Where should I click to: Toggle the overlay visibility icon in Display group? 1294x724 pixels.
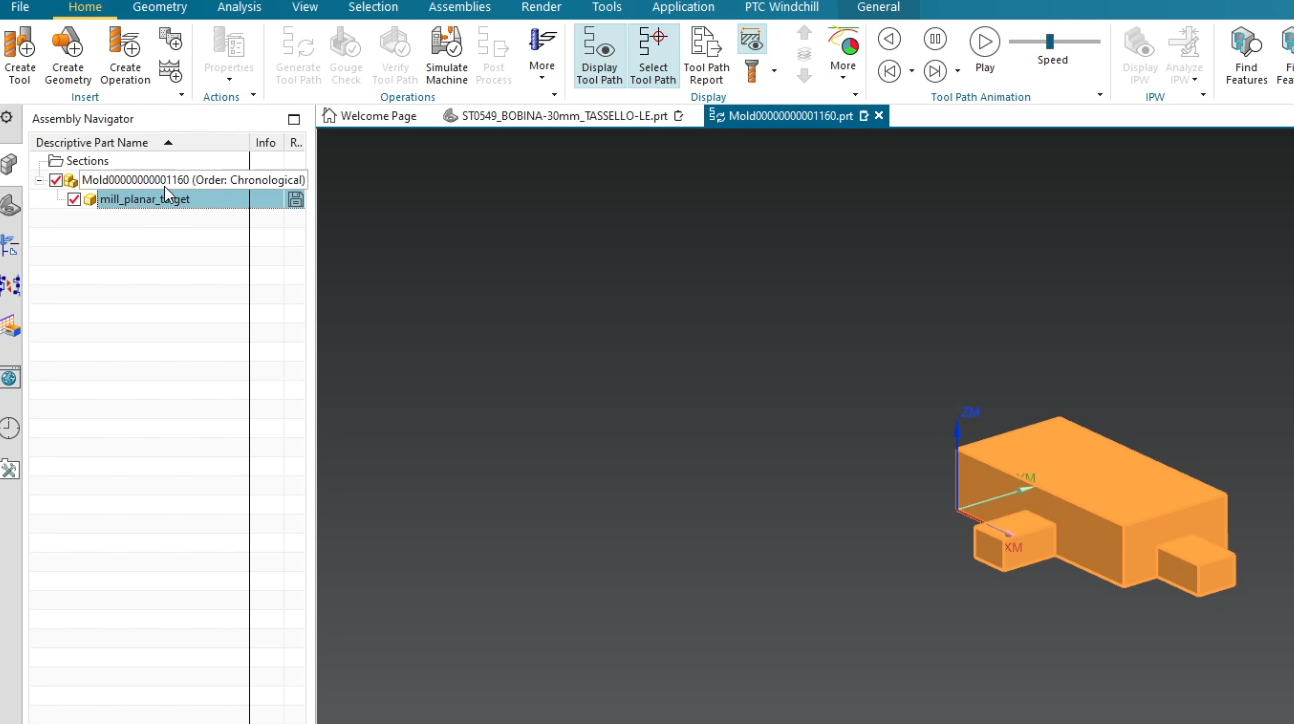coord(752,39)
